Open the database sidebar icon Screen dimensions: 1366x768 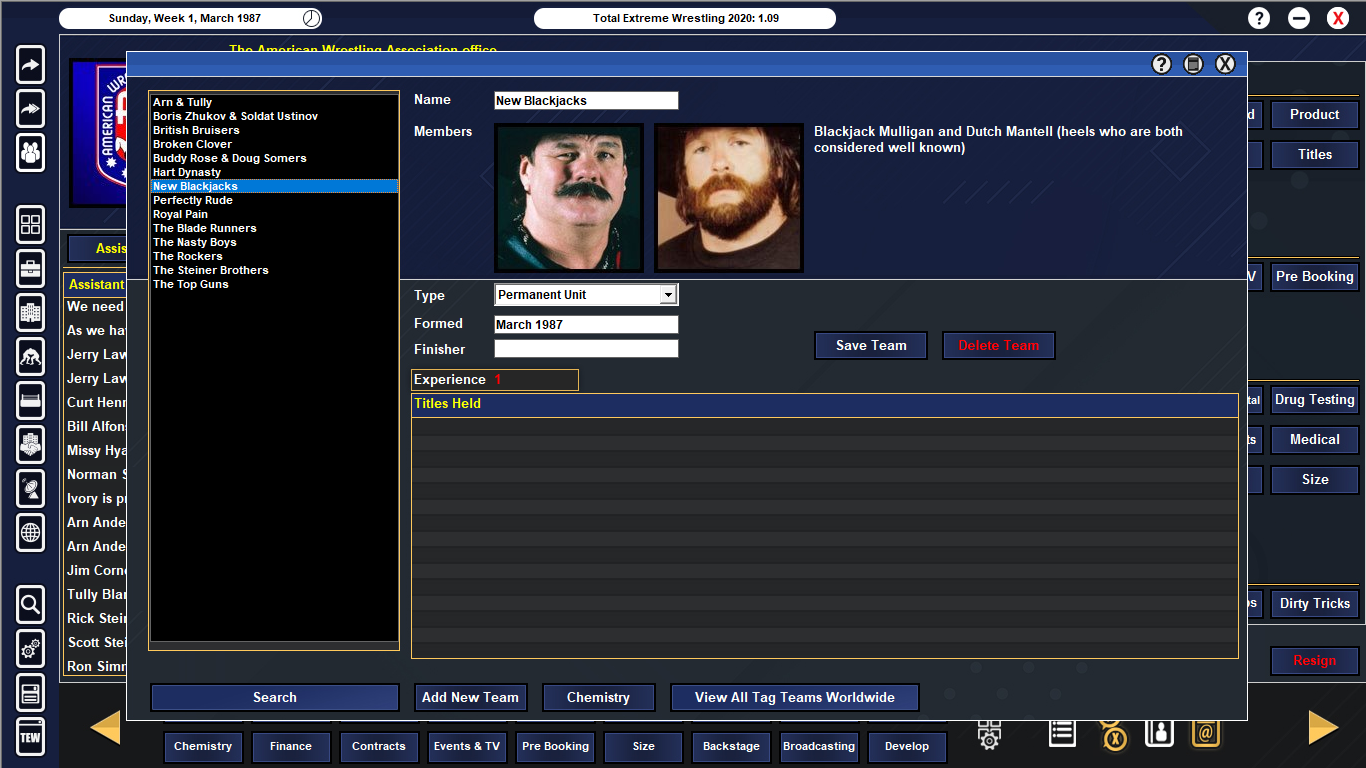(x=31, y=693)
